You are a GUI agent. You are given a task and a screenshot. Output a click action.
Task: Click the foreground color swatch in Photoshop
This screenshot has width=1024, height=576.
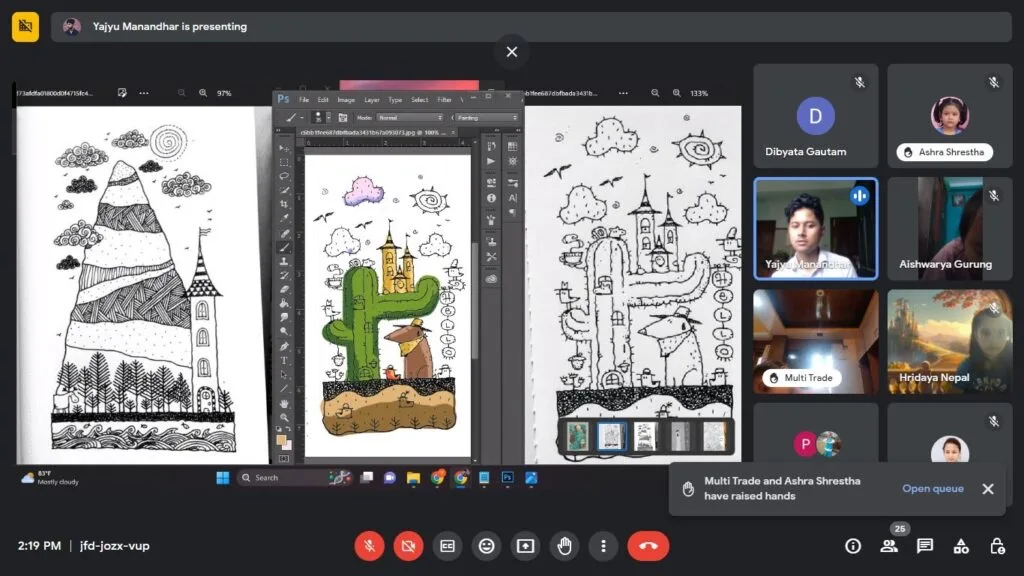(281, 440)
